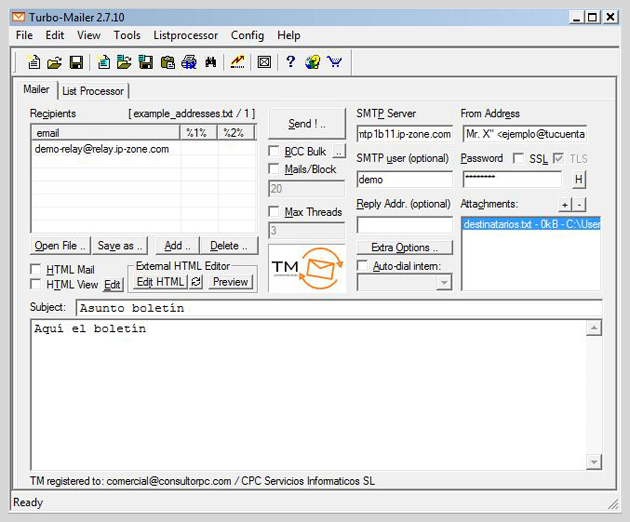Click the red lightning send icon
The width and height of the screenshot is (630, 522).
[237, 62]
